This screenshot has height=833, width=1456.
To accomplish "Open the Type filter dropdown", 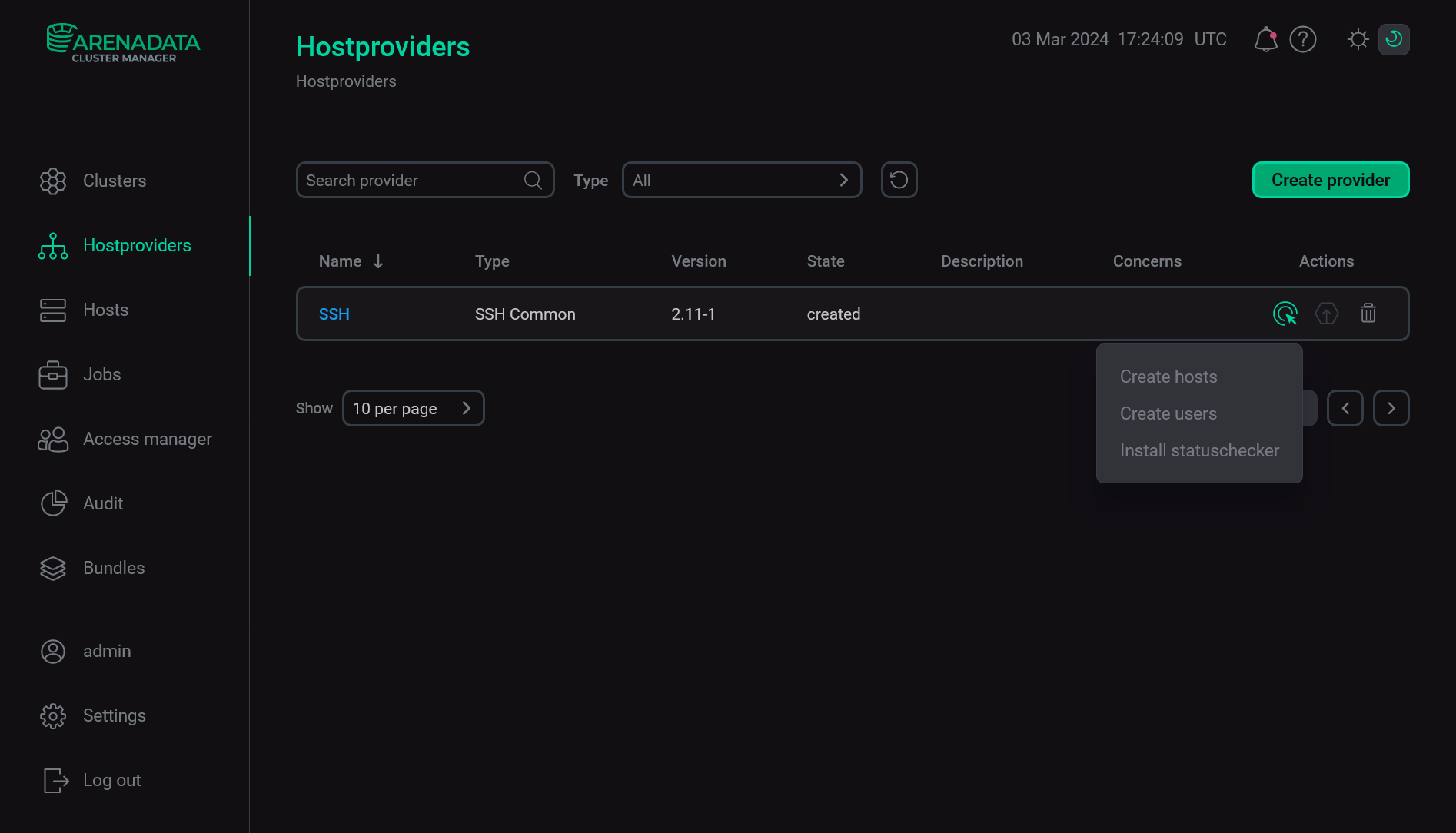I will coord(741,180).
